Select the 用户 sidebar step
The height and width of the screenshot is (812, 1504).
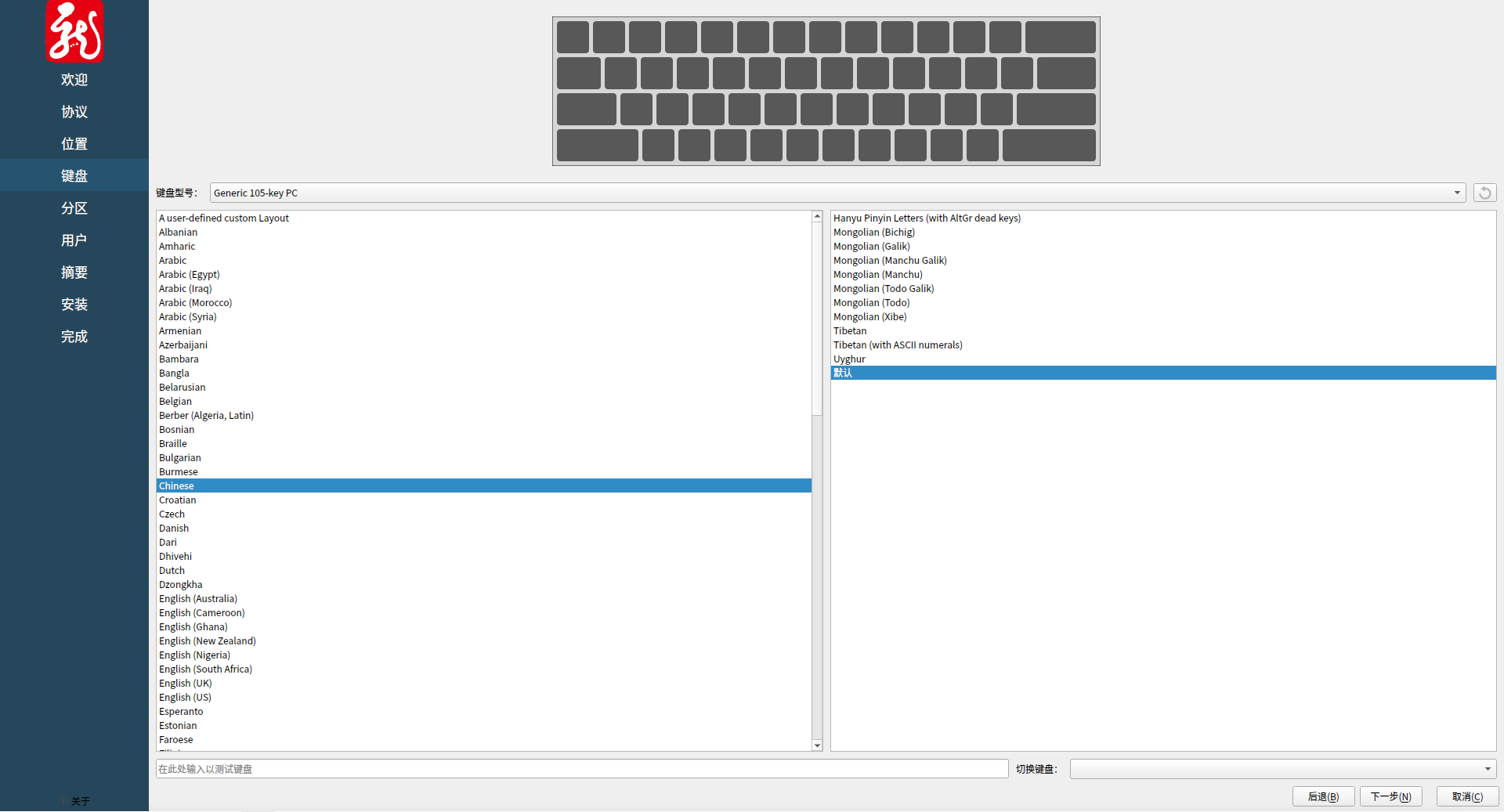(74, 240)
